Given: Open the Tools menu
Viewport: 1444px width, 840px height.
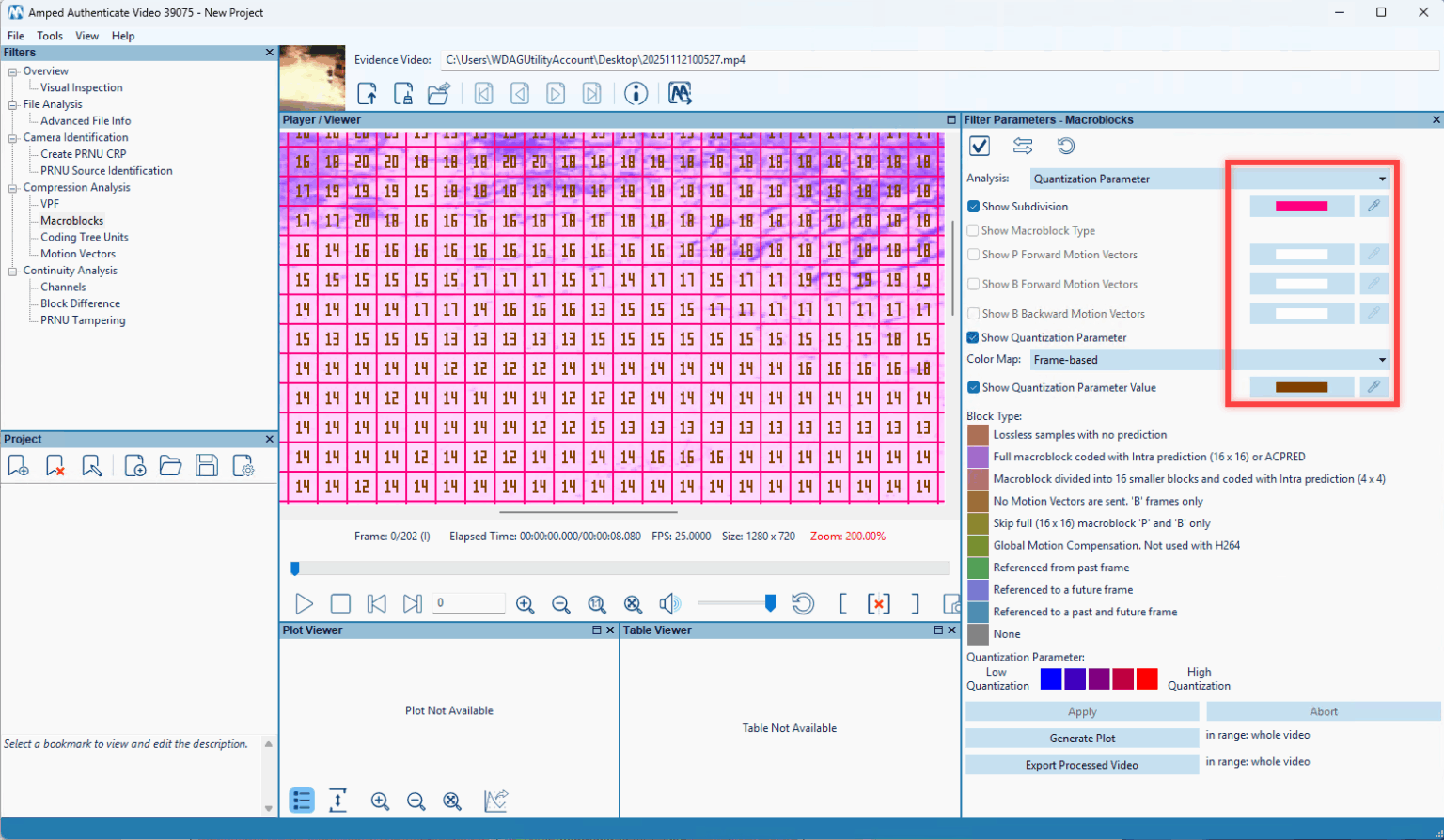Looking at the screenshot, I should click(x=50, y=36).
